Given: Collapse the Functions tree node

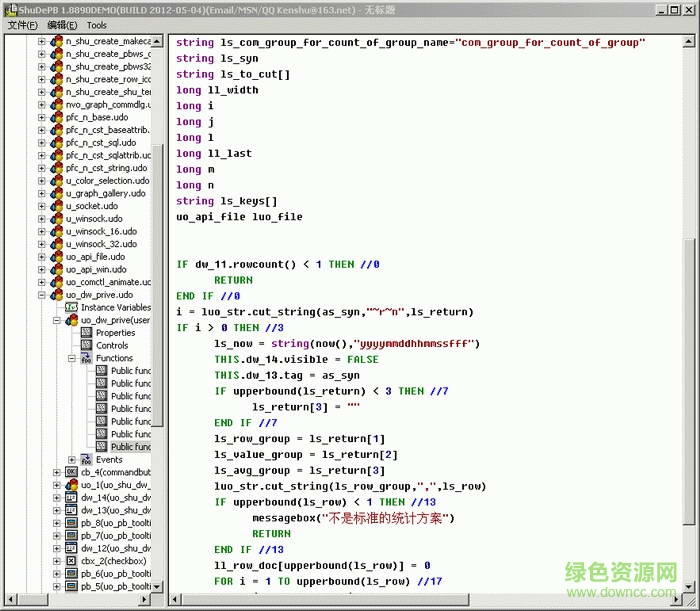Looking at the screenshot, I should click(x=72, y=358).
